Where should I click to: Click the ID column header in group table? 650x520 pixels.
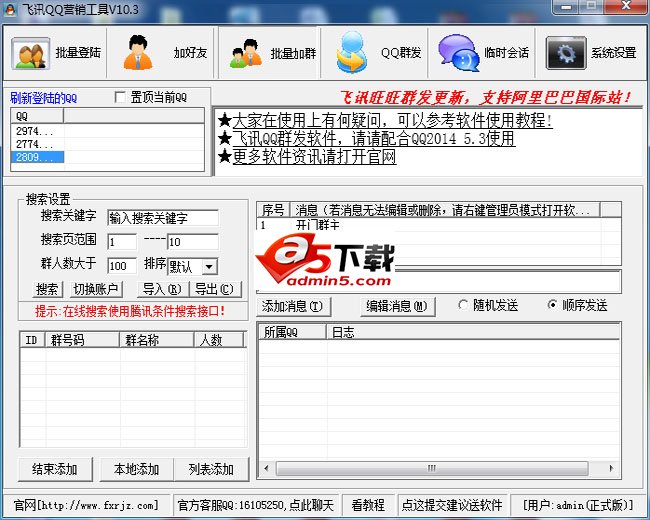[x=32, y=340]
